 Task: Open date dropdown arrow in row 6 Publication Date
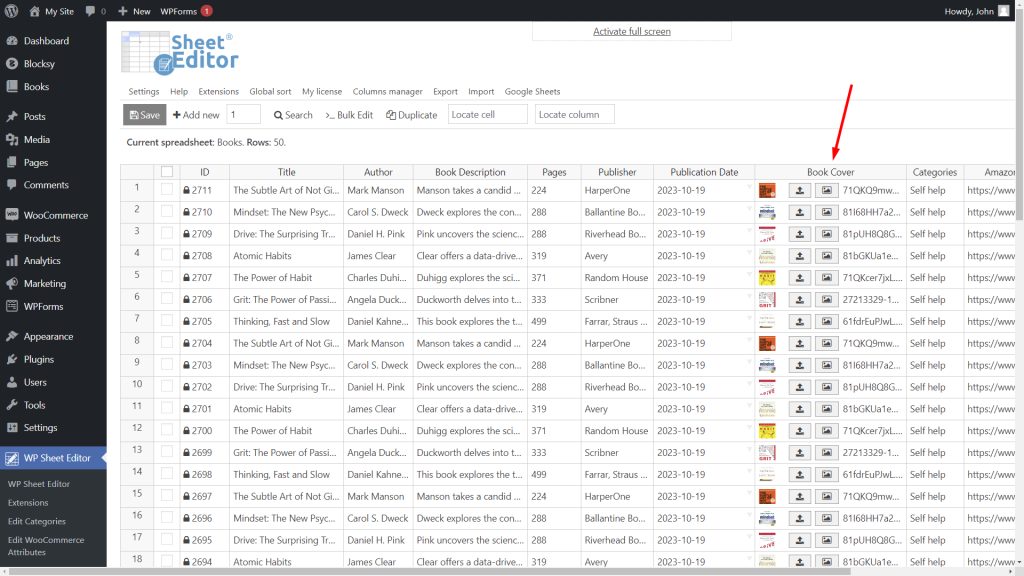pos(750,296)
